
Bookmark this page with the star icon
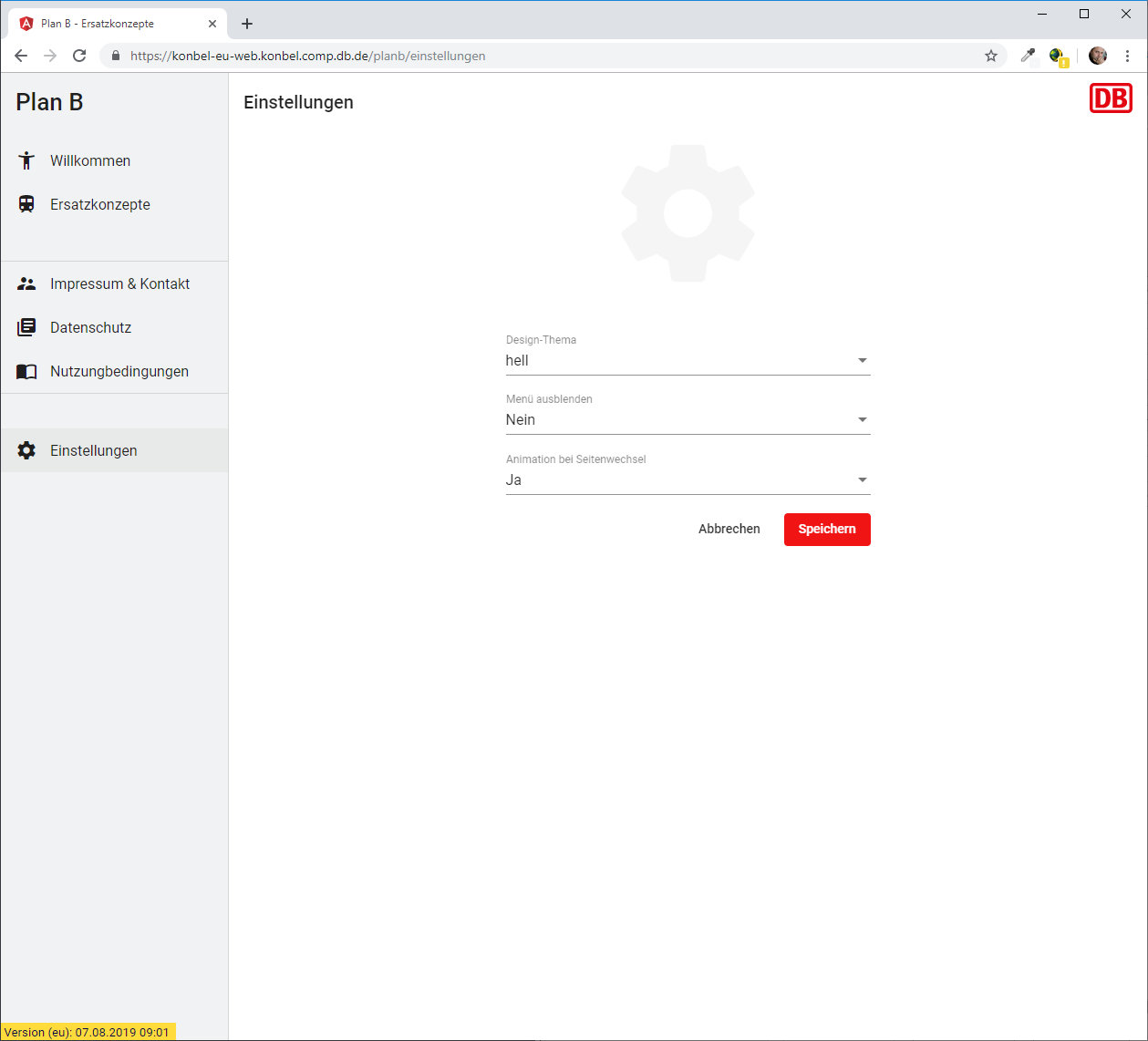pos(991,56)
